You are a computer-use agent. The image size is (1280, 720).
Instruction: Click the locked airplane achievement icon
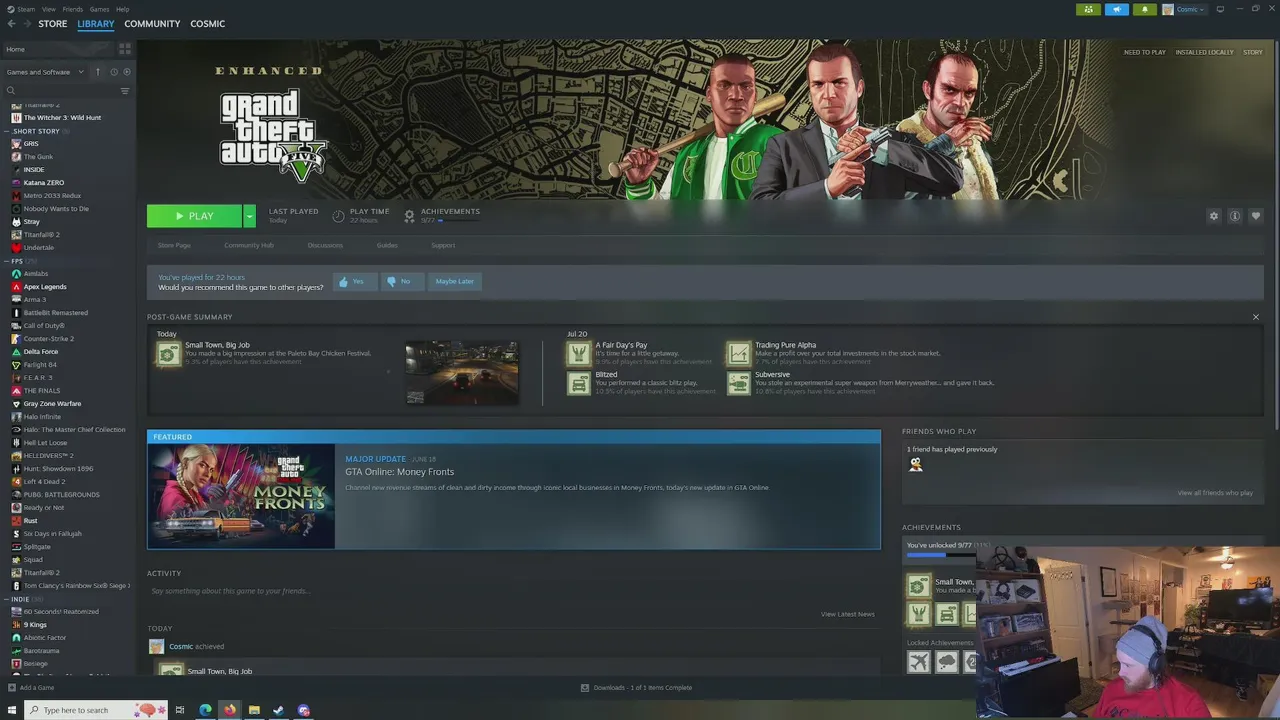tap(918, 661)
